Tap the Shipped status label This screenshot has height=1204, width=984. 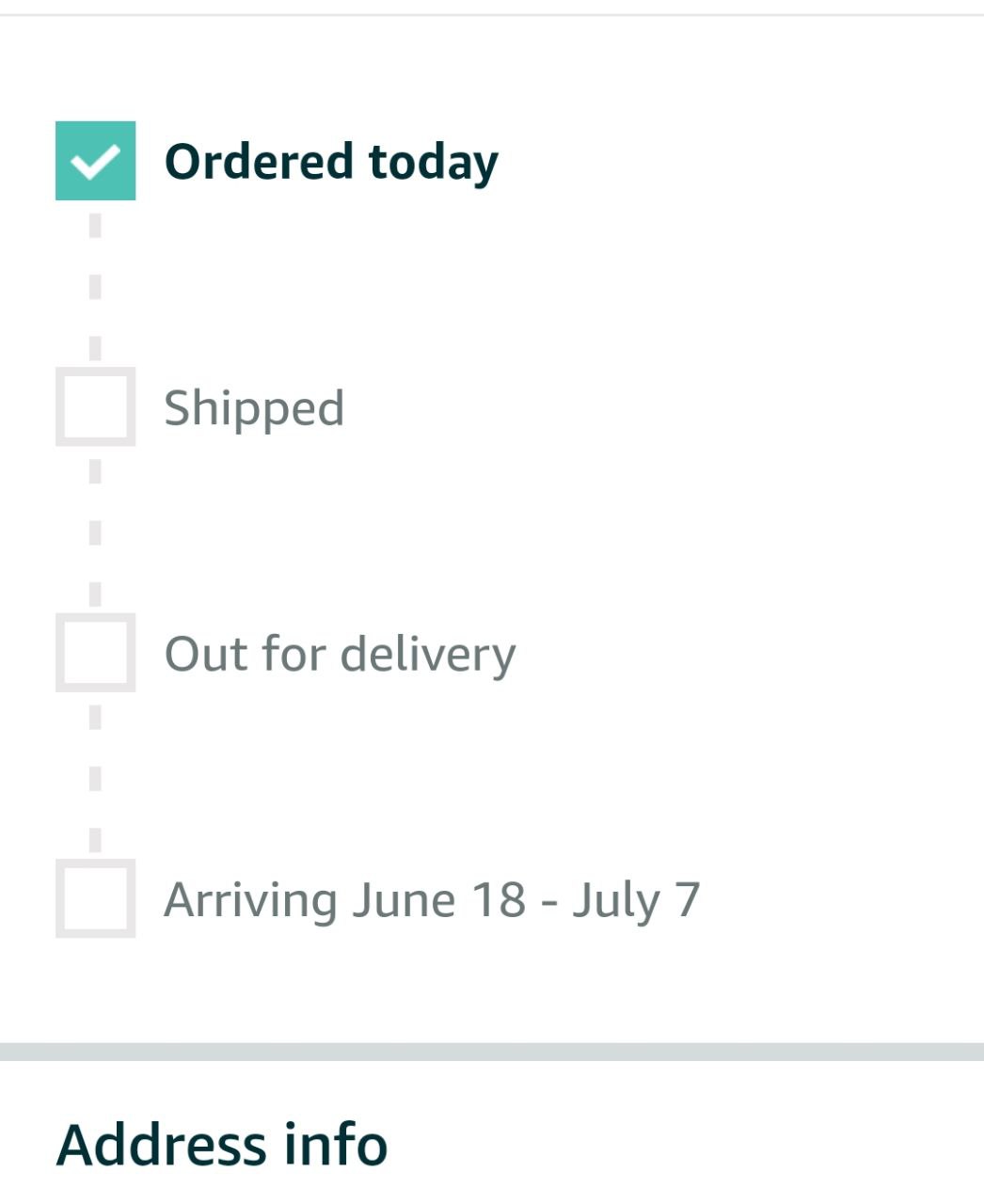(254, 408)
